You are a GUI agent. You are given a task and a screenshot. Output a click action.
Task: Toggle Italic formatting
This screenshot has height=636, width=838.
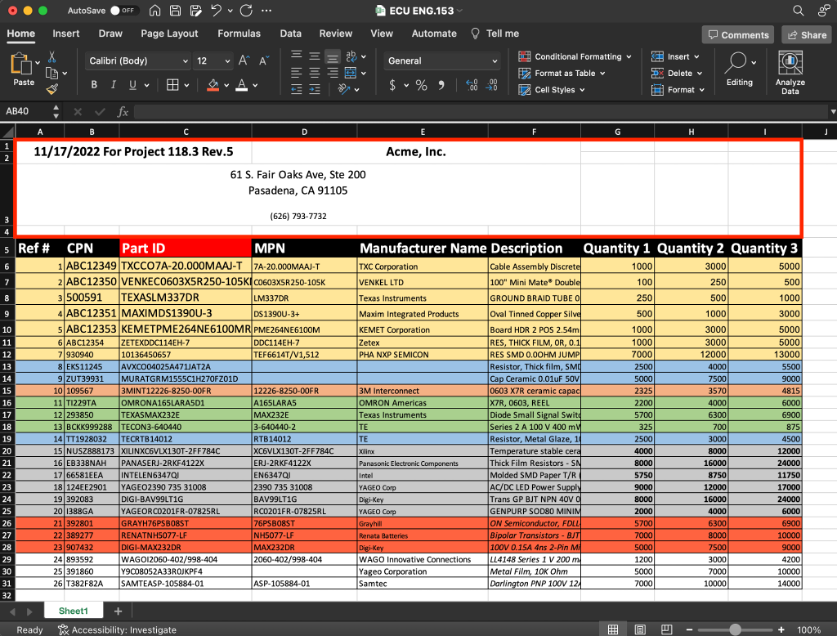[113, 84]
